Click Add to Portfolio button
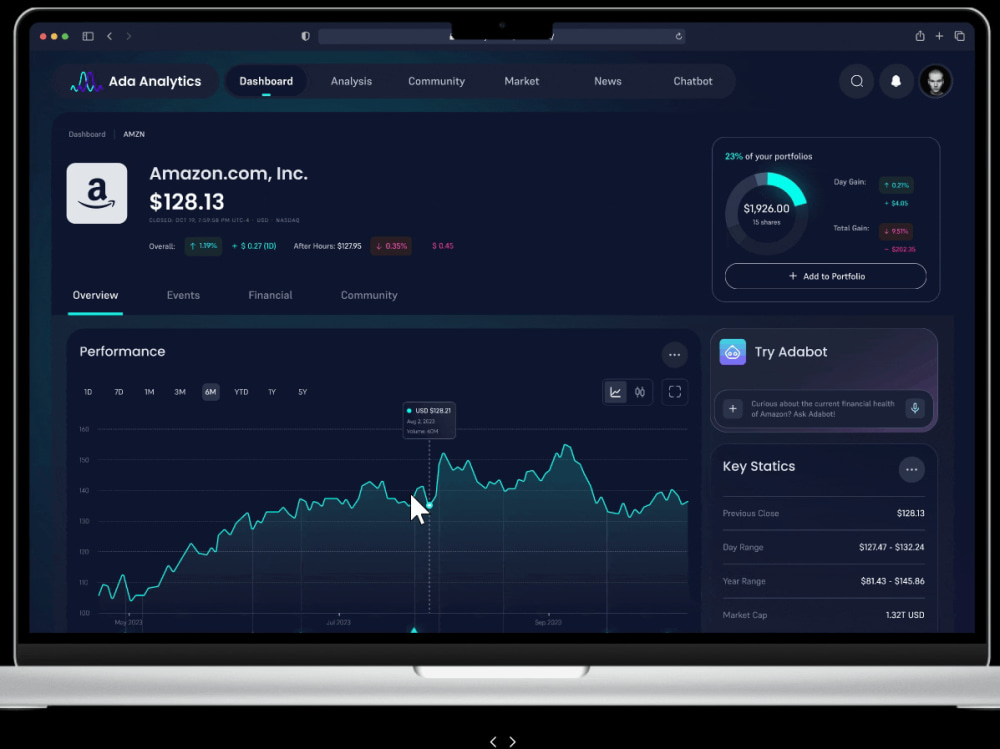 [825, 276]
